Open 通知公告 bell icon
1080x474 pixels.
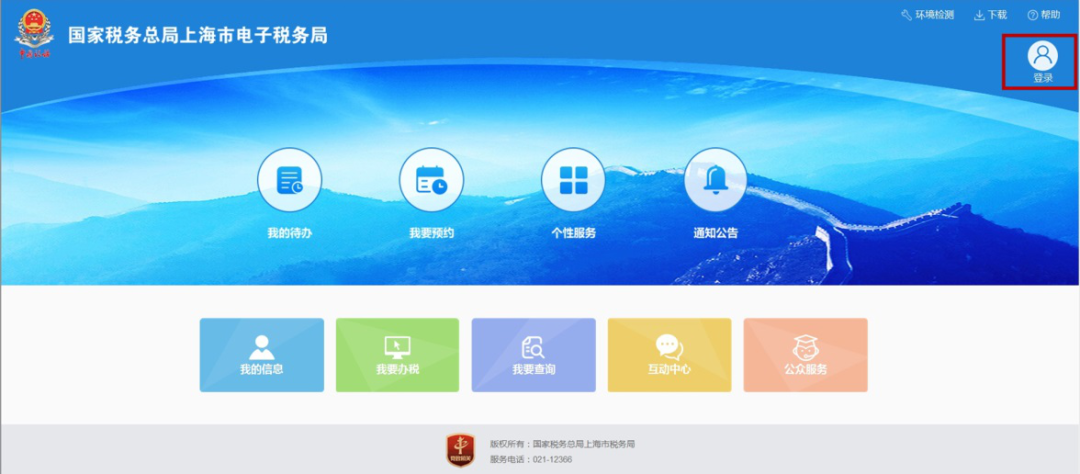tap(716, 180)
